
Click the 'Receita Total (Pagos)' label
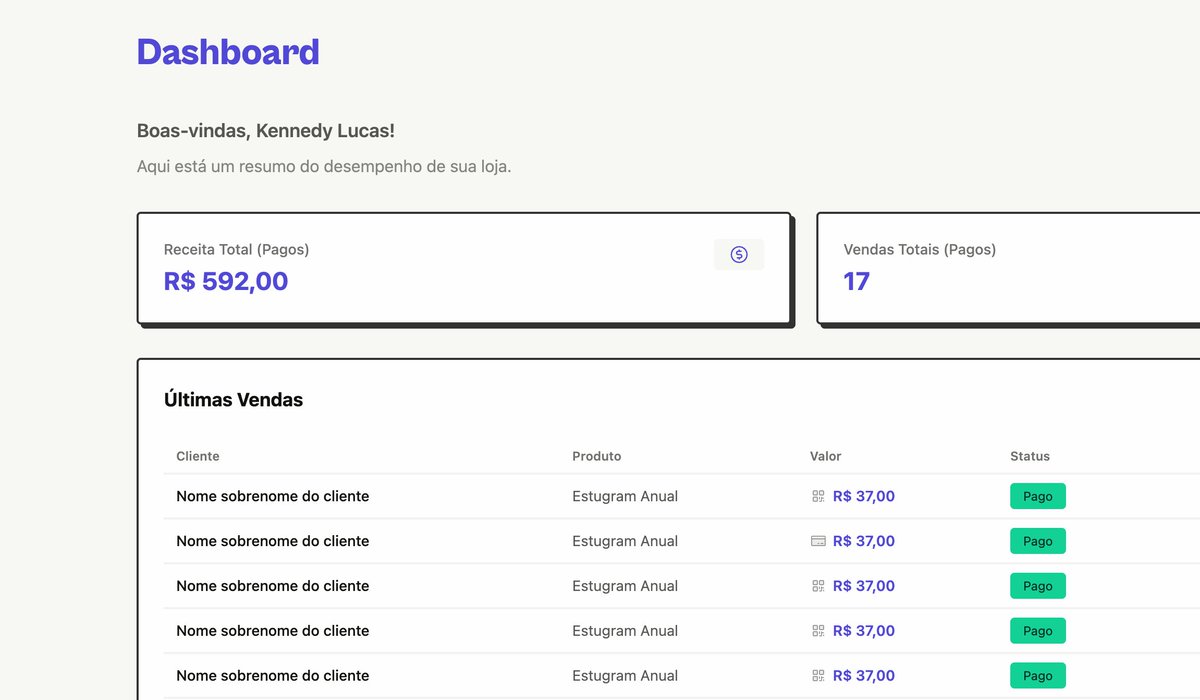(236, 250)
